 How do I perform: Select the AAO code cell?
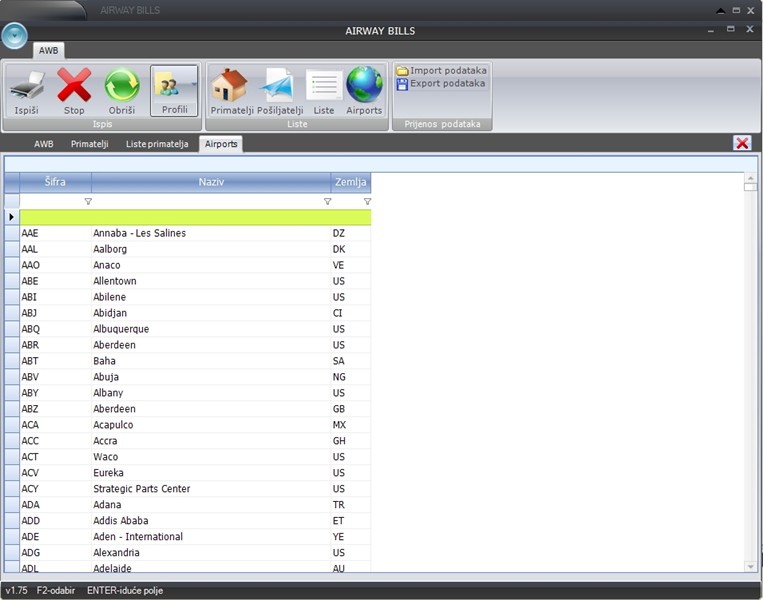(x=55, y=265)
